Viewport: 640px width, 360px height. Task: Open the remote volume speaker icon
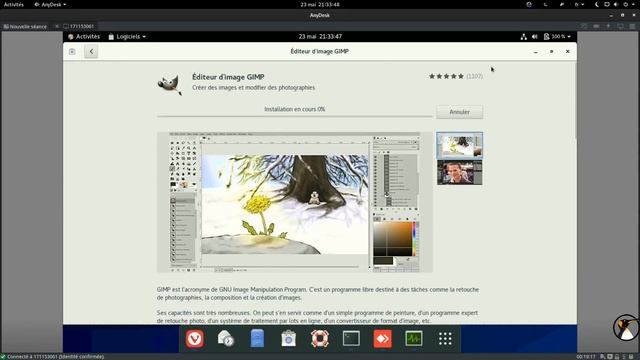point(535,37)
